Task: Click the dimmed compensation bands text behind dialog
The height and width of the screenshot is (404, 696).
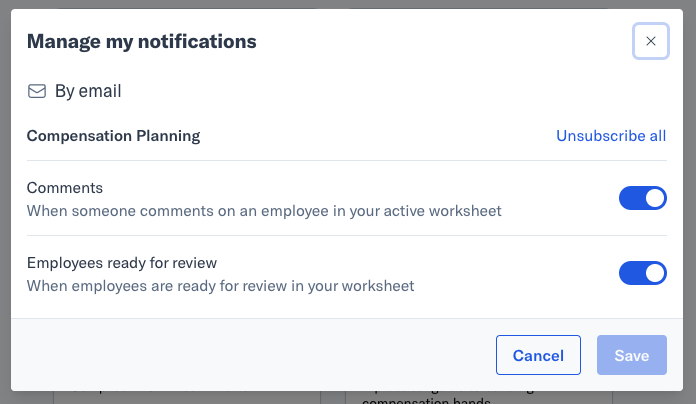Action: pyautogui.click(x=426, y=400)
